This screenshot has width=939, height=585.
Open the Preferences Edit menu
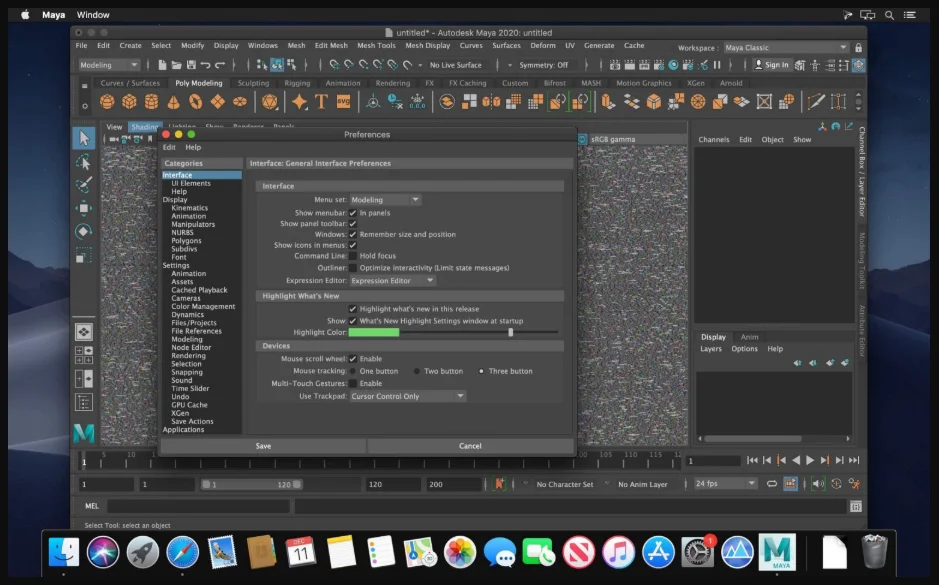(x=169, y=147)
